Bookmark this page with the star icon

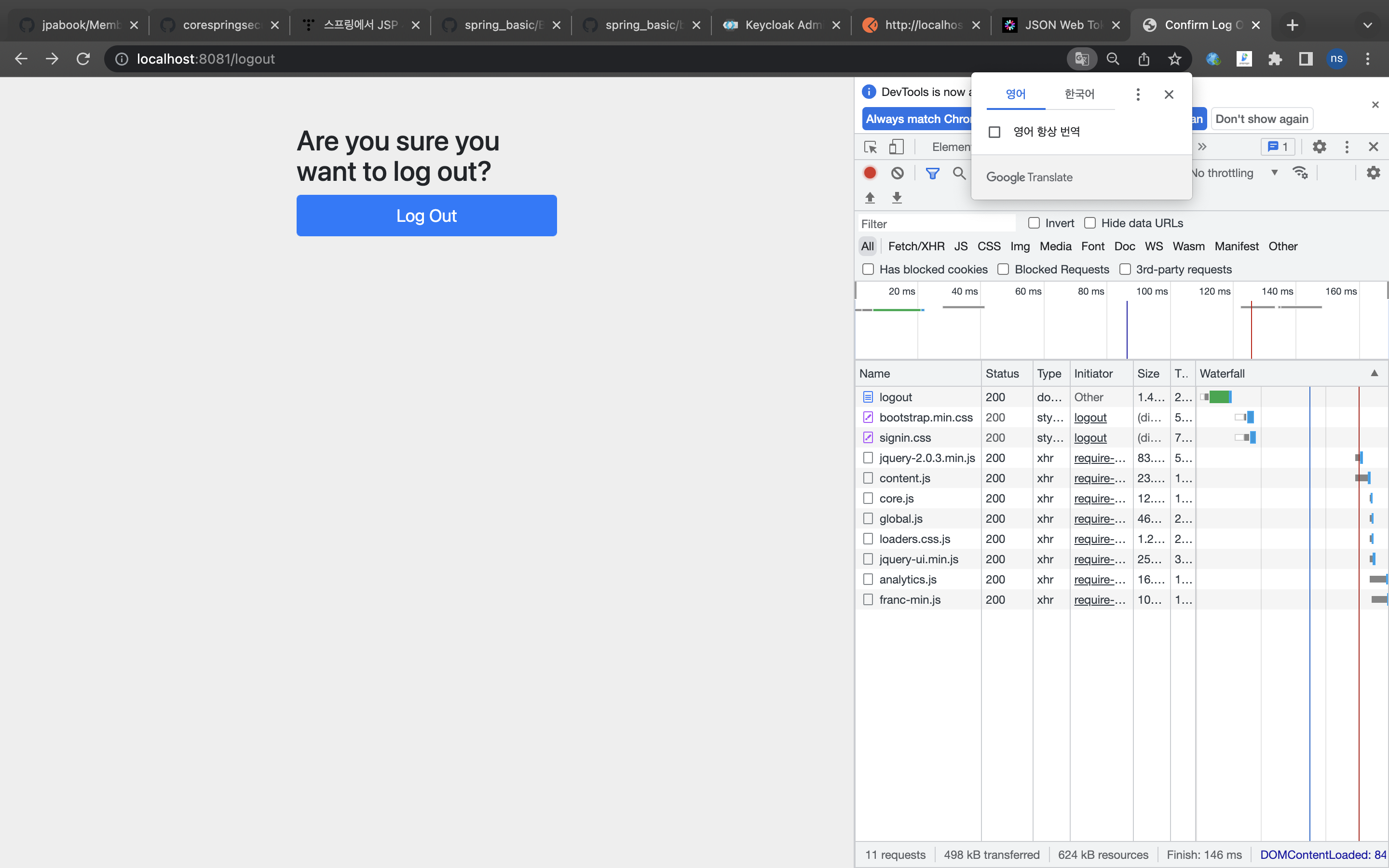click(1175, 58)
